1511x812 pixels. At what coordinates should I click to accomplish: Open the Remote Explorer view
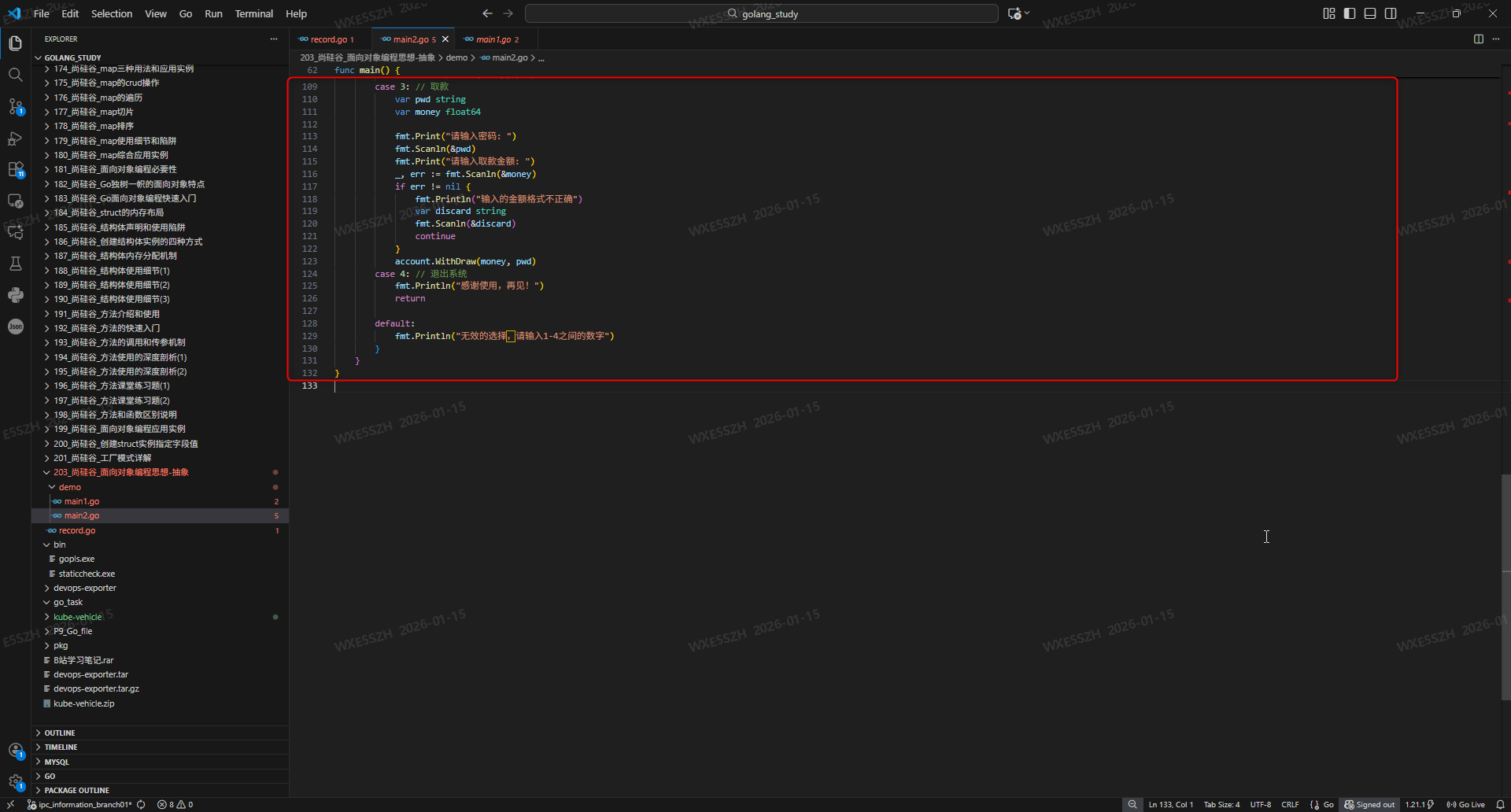coord(16,201)
